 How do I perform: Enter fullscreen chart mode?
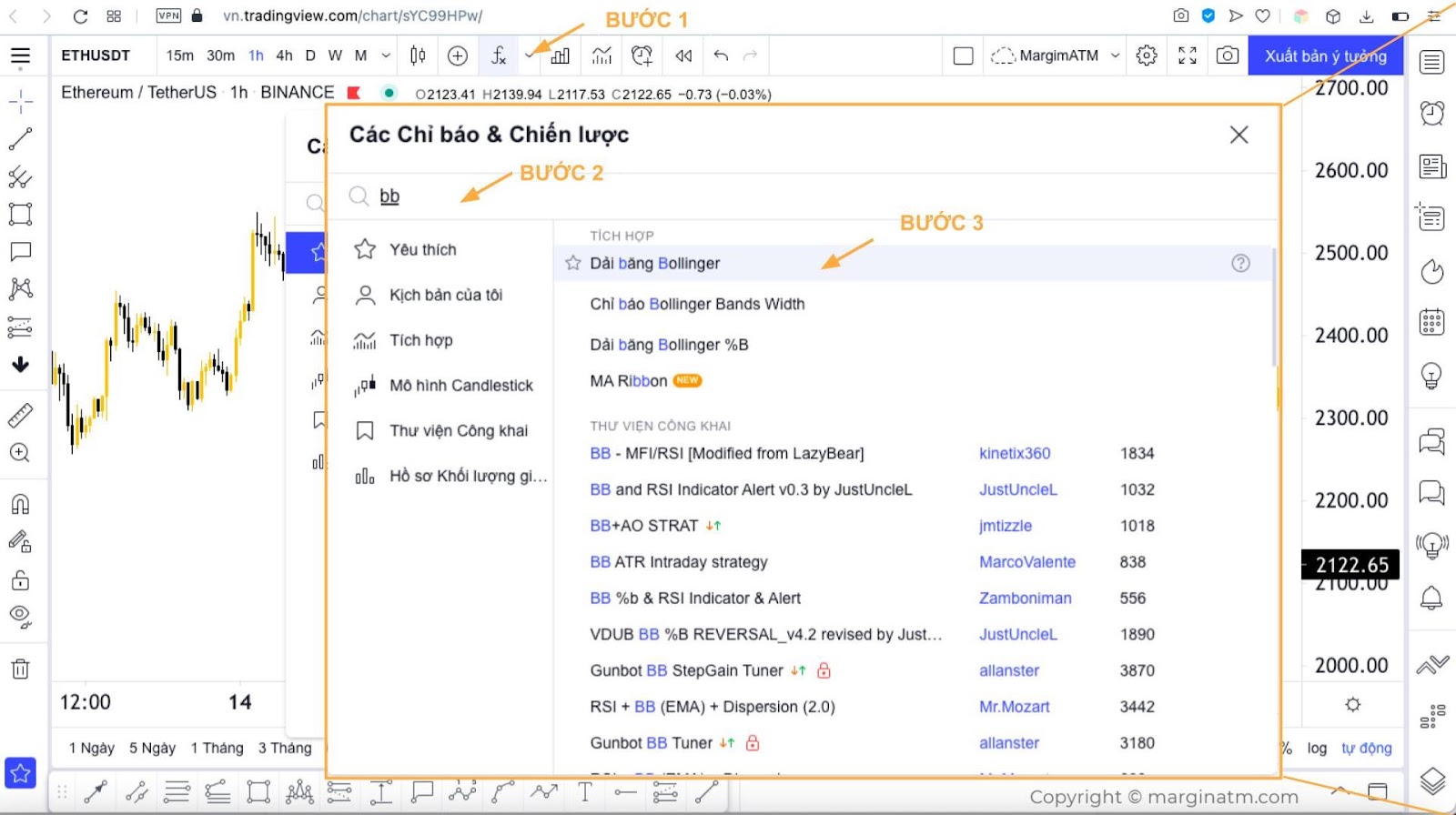(1188, 55)
